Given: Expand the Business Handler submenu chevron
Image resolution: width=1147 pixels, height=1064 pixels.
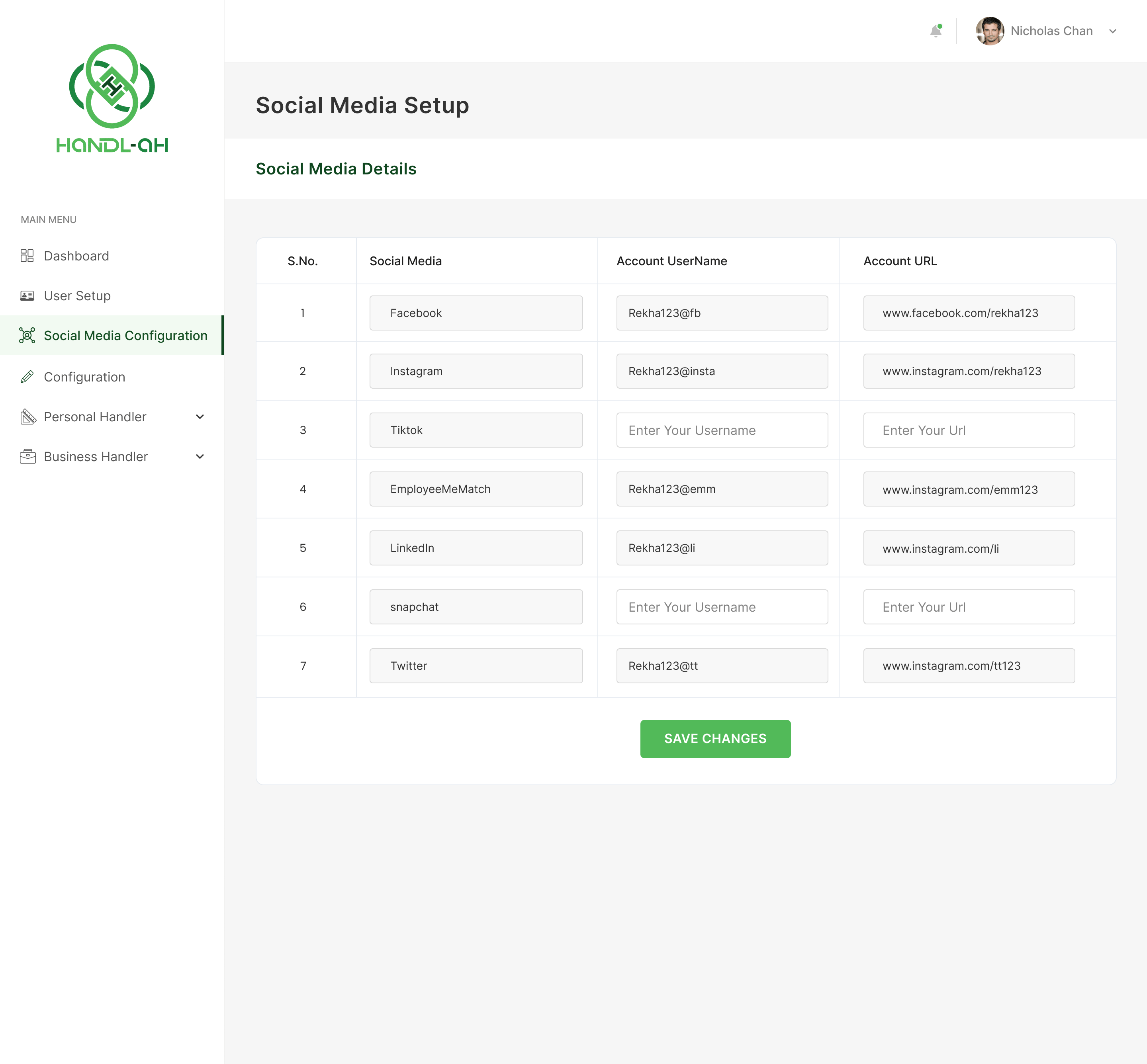Looking at the screenshot, I should pyautogui.click(x=200, y=457).
